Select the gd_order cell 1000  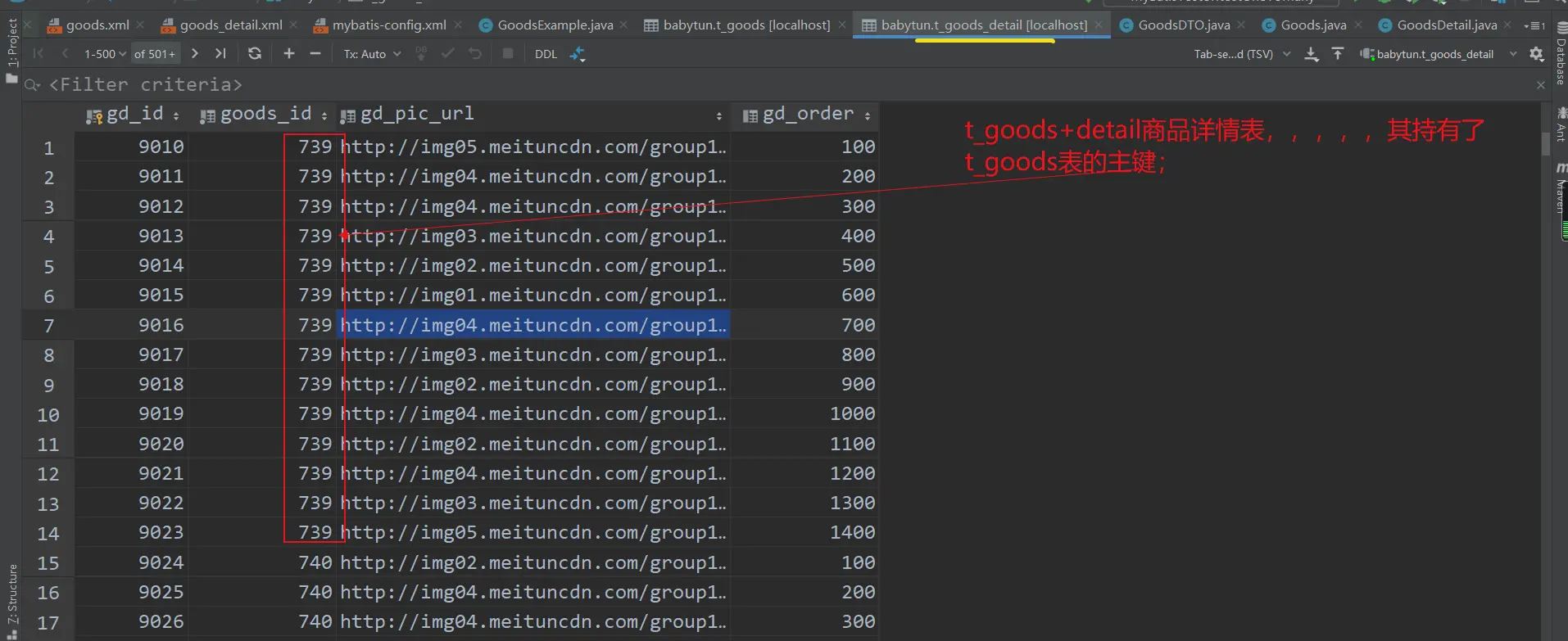(x=804, y=414)
